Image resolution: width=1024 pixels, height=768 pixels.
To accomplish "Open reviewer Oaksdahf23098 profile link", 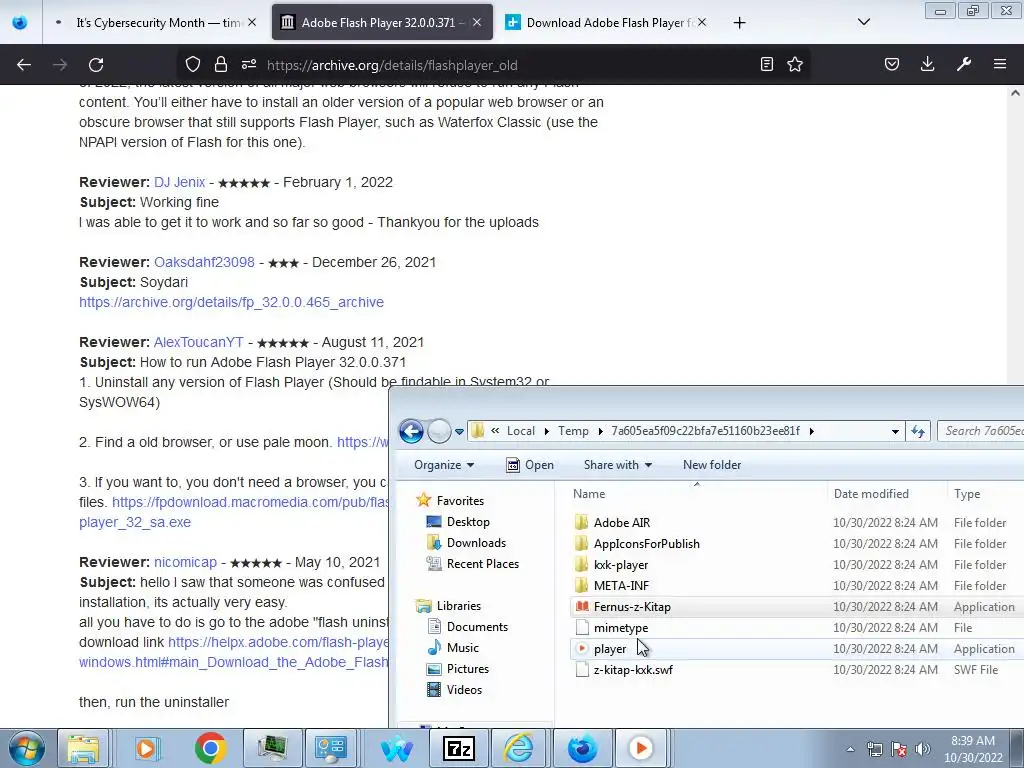I will click(204, 262).
